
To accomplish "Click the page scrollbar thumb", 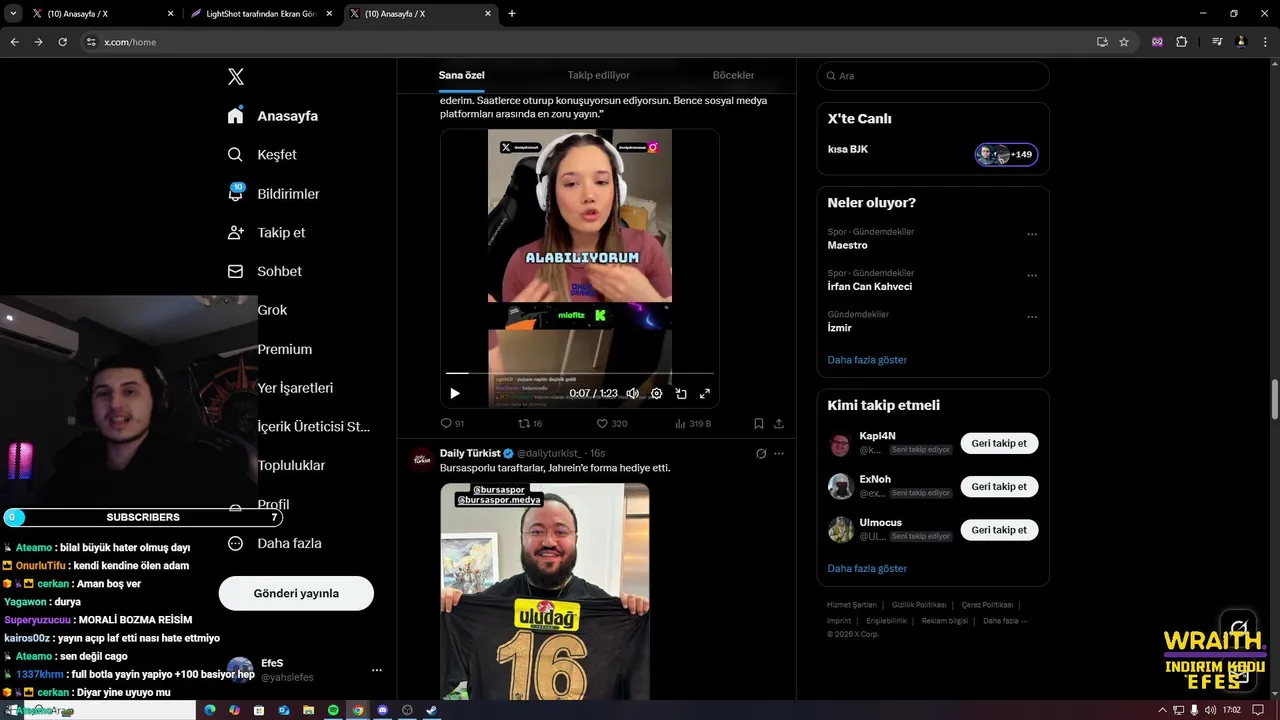I will point(1274,400).
